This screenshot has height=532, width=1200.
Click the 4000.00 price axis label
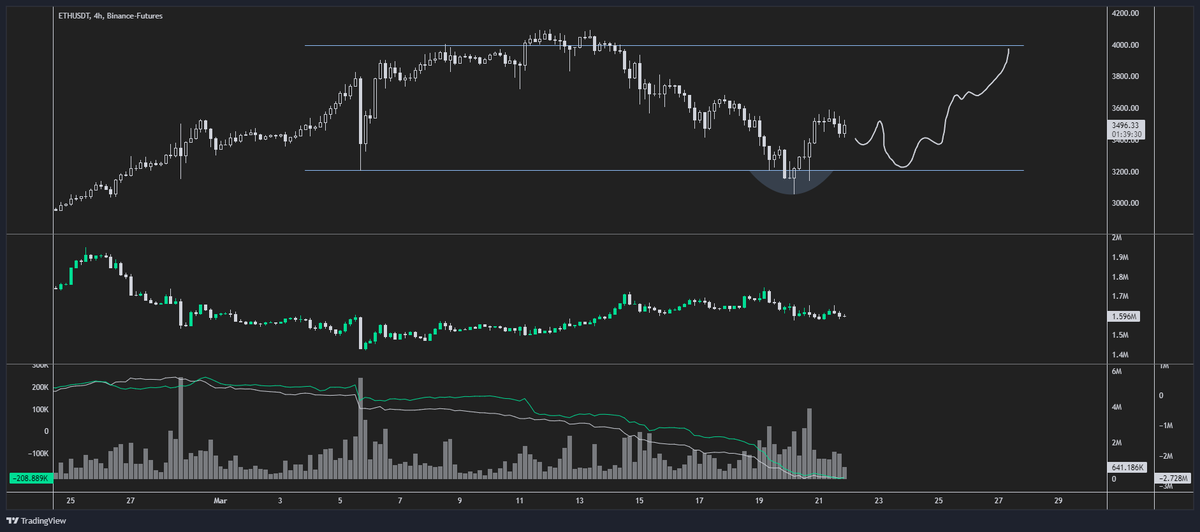[1125, 45]
